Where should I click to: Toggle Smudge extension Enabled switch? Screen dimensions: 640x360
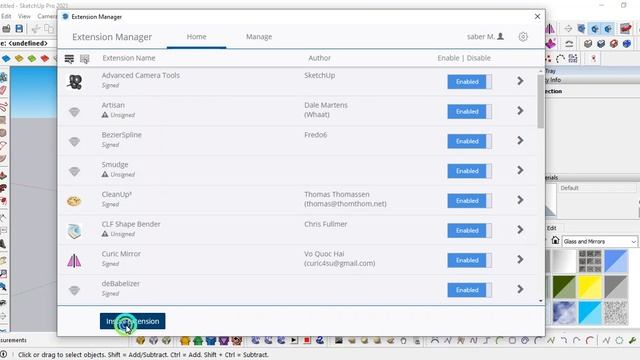point(469,171)
